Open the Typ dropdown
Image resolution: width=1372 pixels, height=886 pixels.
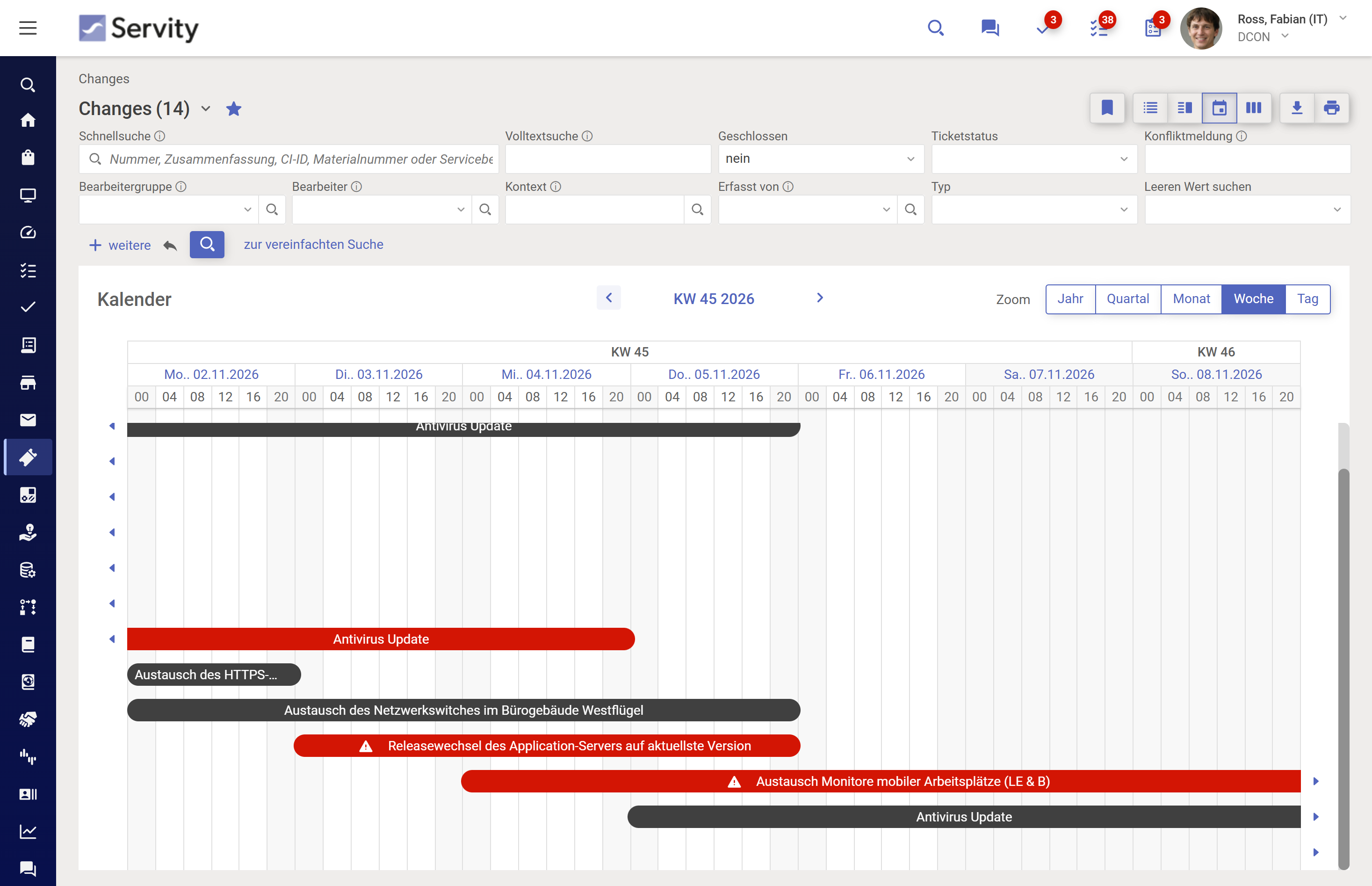pos(1034,210)
